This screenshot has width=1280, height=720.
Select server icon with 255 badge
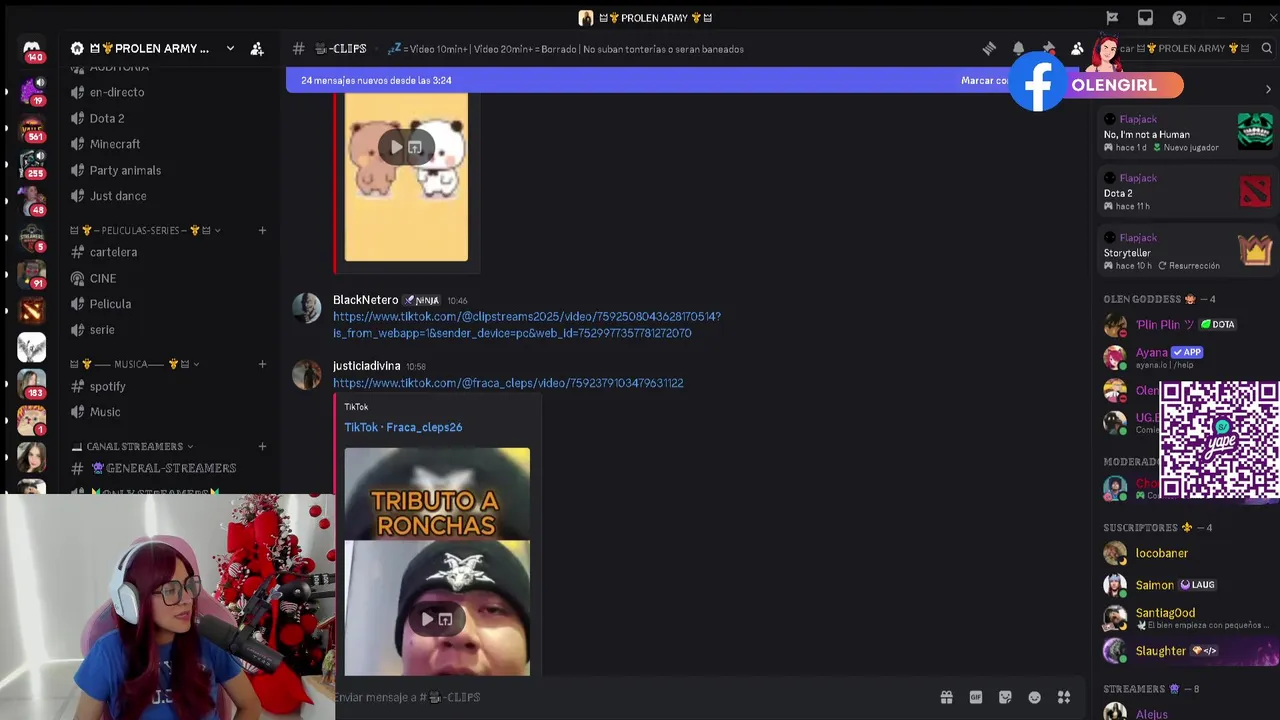click(32, 164)
